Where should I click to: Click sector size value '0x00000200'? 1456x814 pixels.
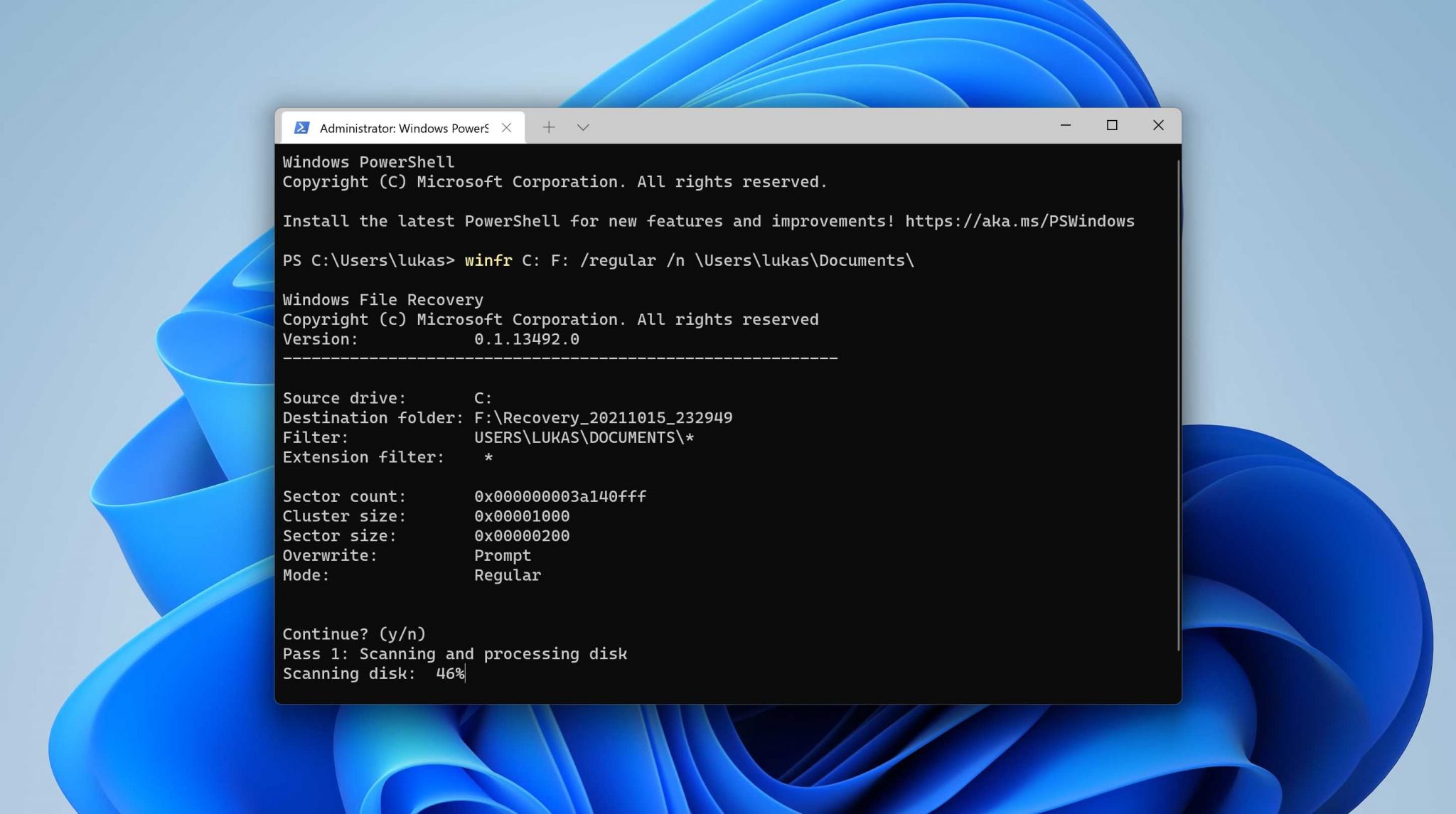click(522, 536)
